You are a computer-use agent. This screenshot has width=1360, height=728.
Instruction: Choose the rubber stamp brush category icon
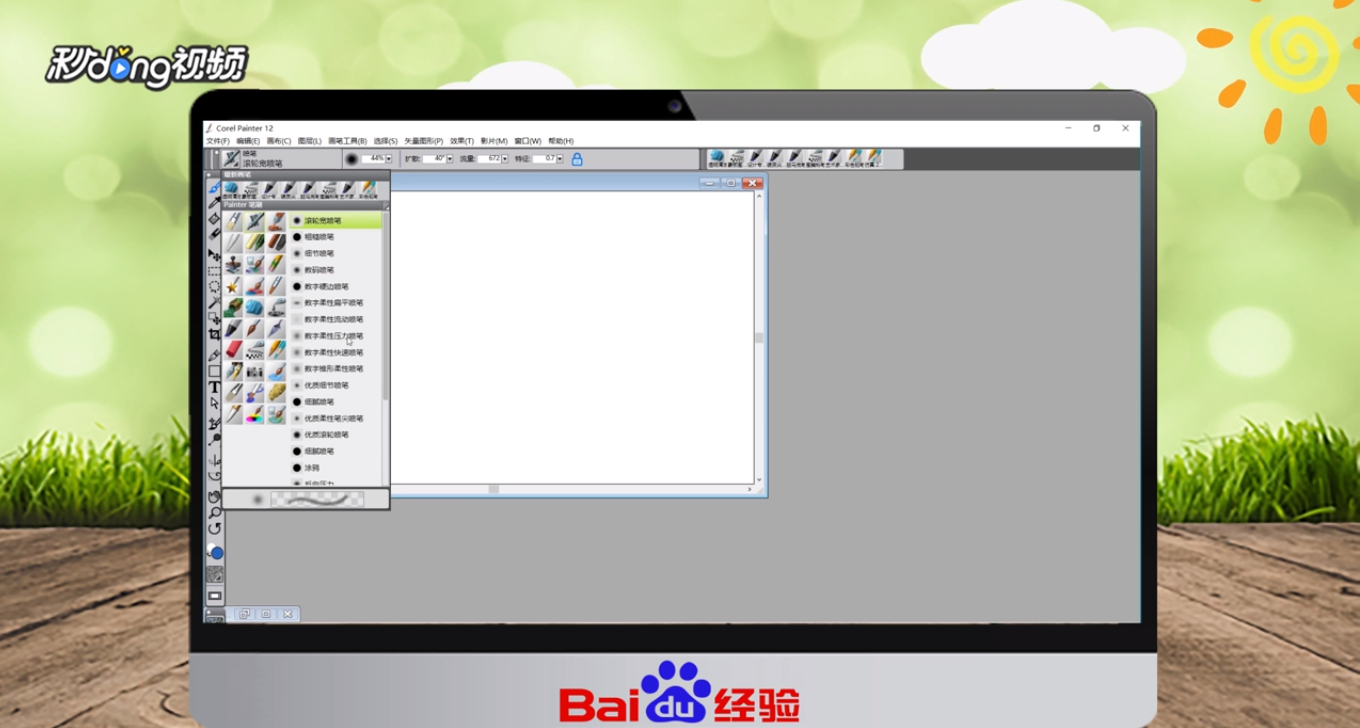(233, 264)
